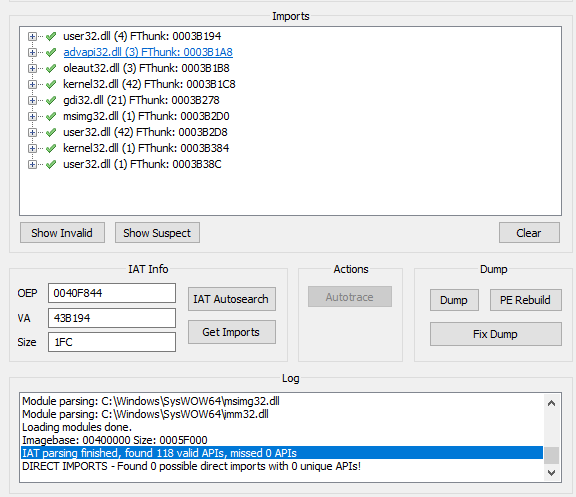576x497 pixels.
Task: Expand the user32.dll (42) import node
Action: (x=32, y=132)
